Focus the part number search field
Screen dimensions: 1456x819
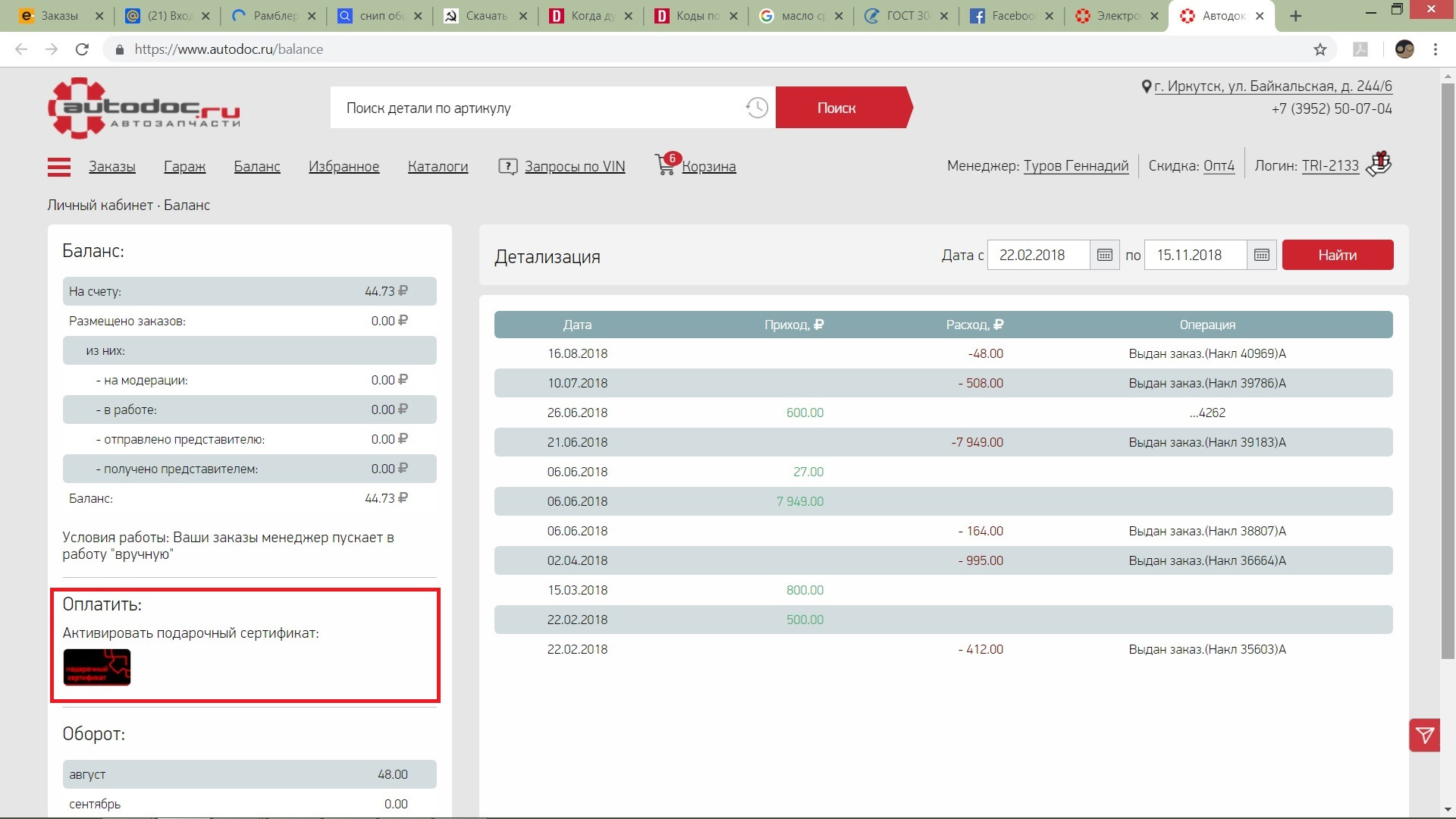[x=538, y=108]
